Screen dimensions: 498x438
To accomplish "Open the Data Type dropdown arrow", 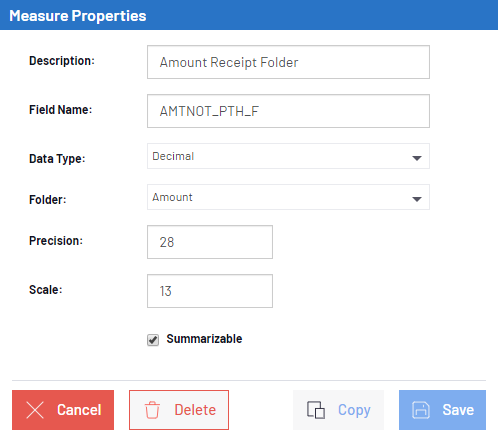I will coord(417,158).
